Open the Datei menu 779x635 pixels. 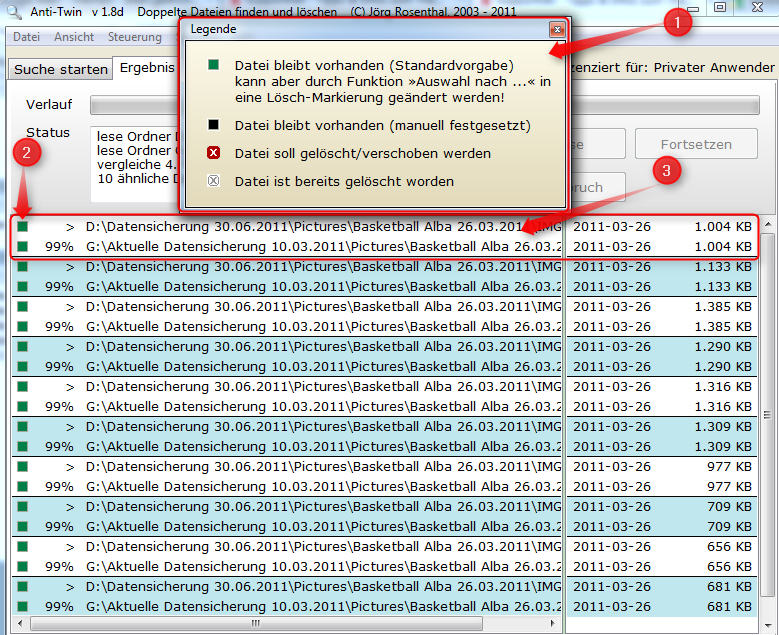coord(27,37)
